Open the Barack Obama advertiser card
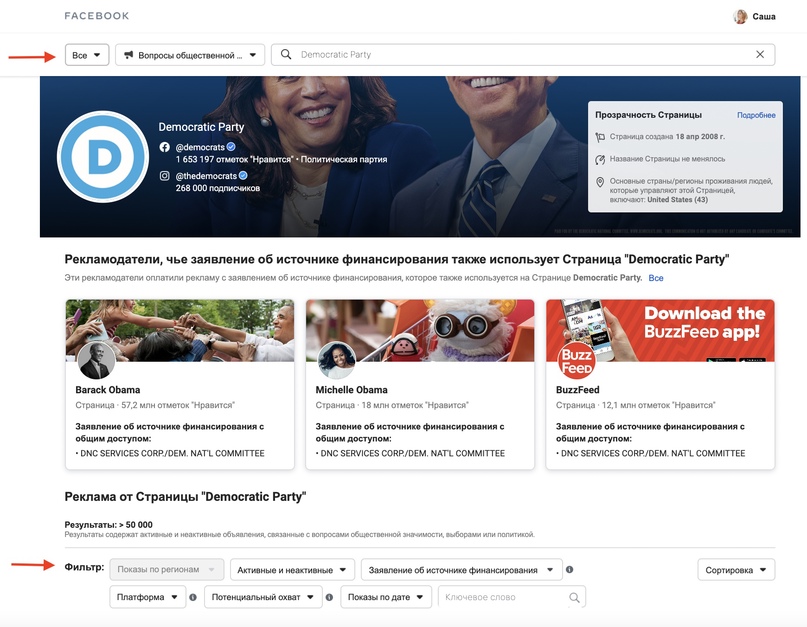Image resolution: width=807 pixels, height=627 pixels. click(x=180, y=384)
